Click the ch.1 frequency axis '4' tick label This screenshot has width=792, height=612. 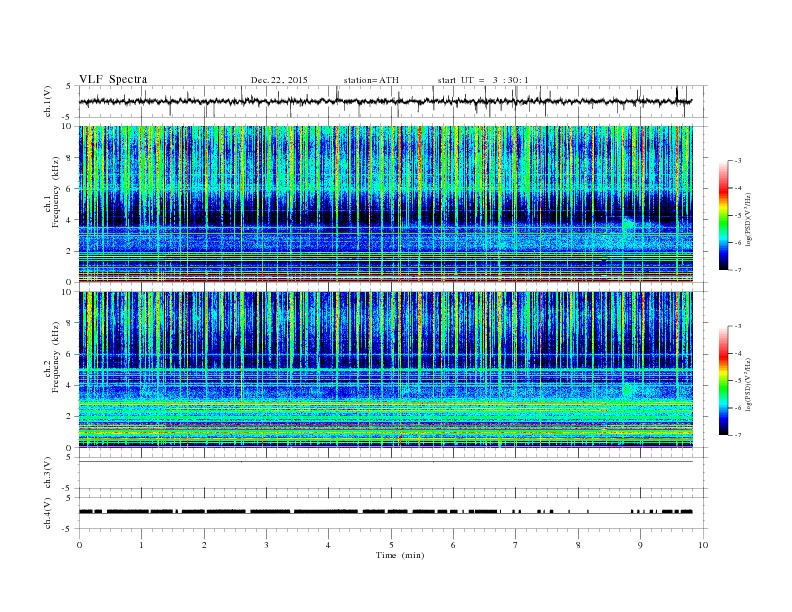coord(70,220)
